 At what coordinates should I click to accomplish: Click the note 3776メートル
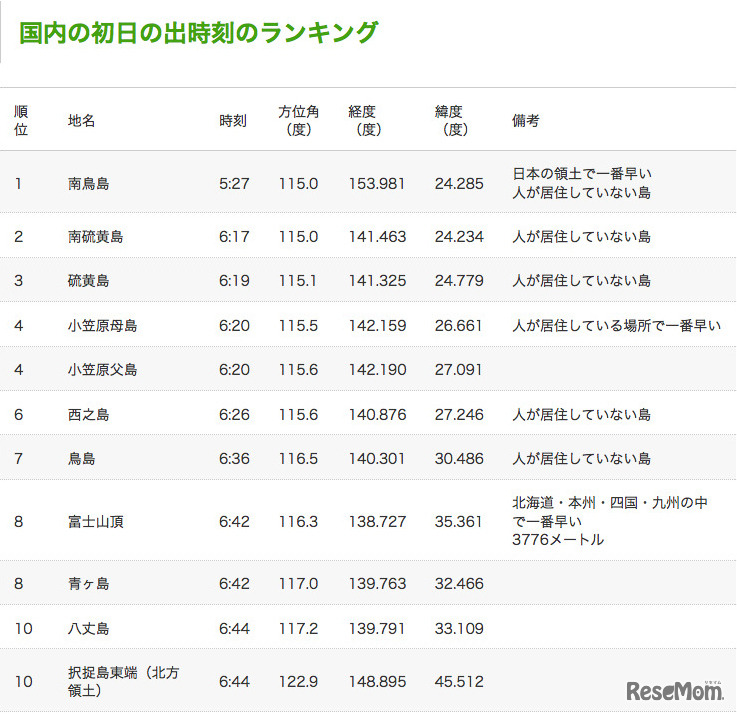[558, 540]
